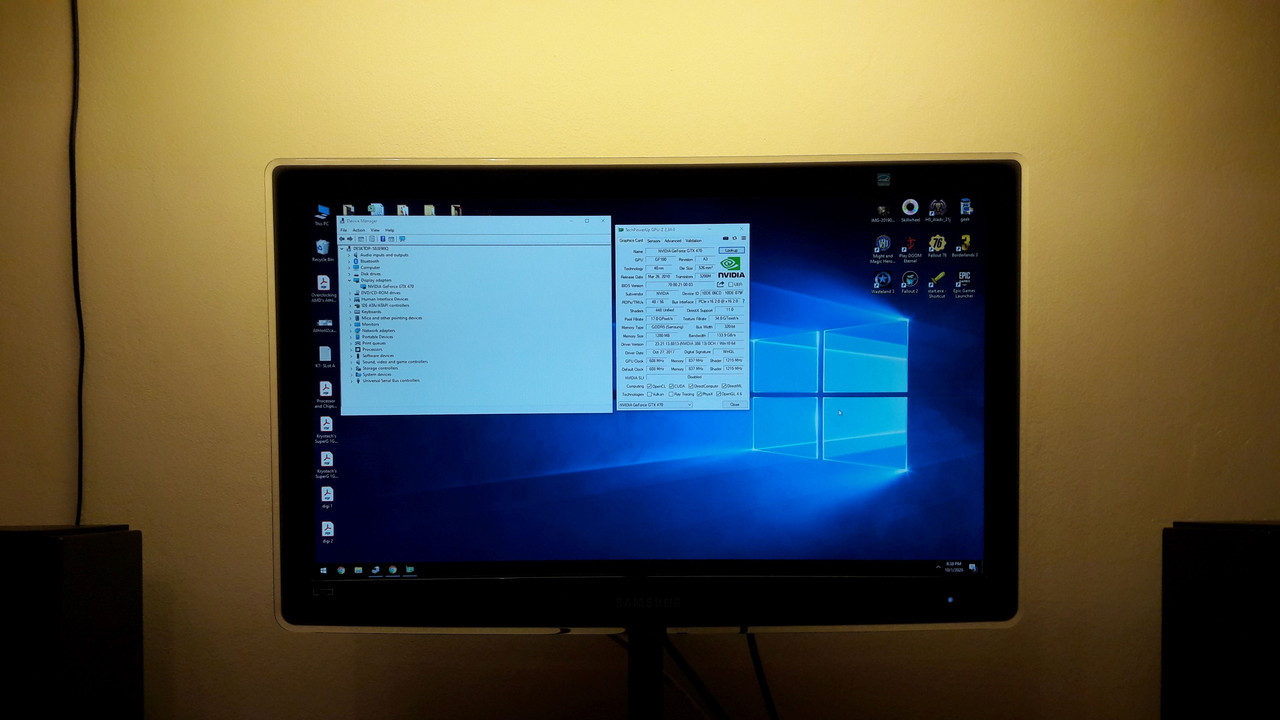The image size is (1280, 720).
Task: Toggle the UEFI checkbox in GPU-Z
Action: click(730, 284)
